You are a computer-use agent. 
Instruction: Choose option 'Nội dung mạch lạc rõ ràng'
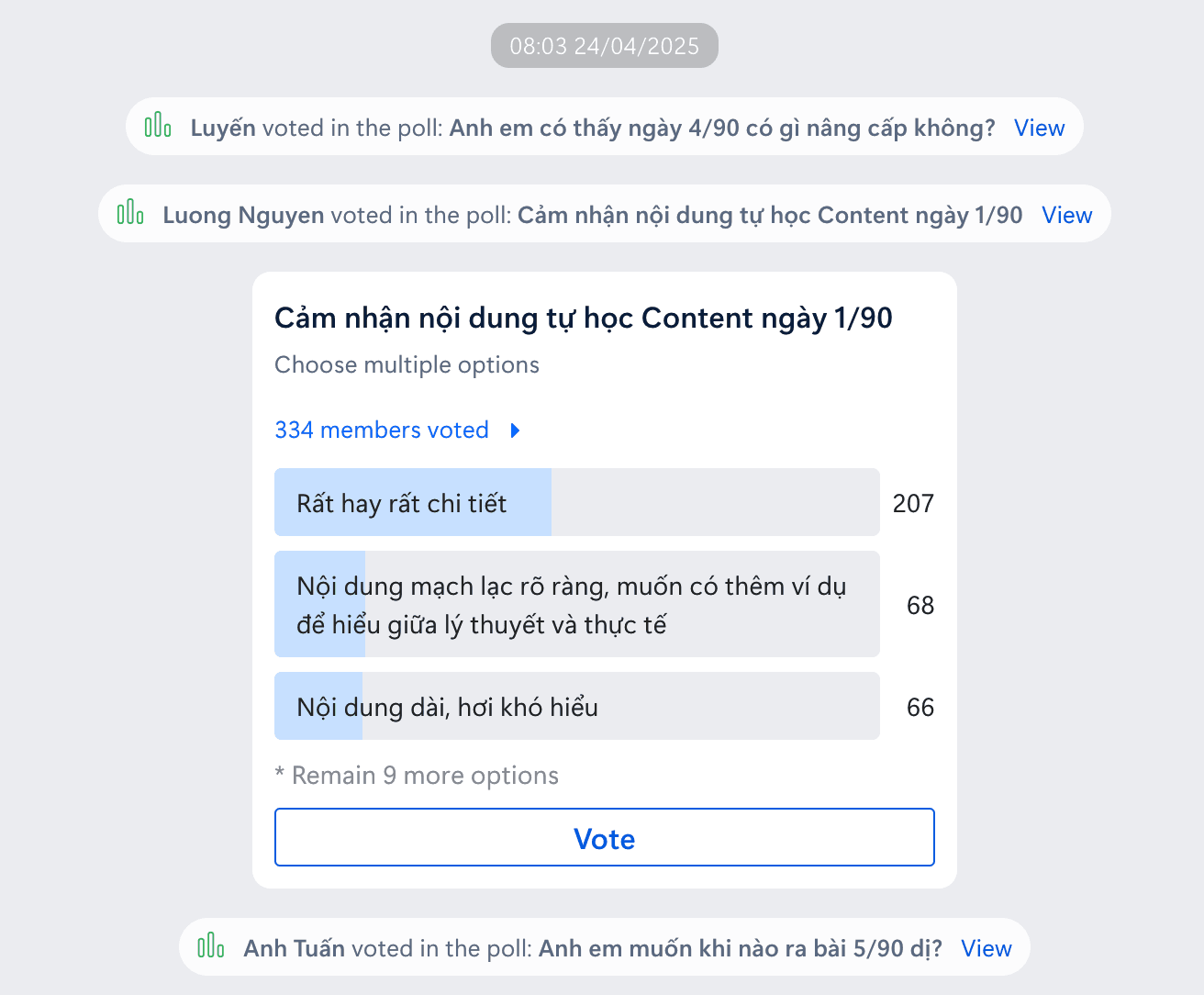(576, 605)
